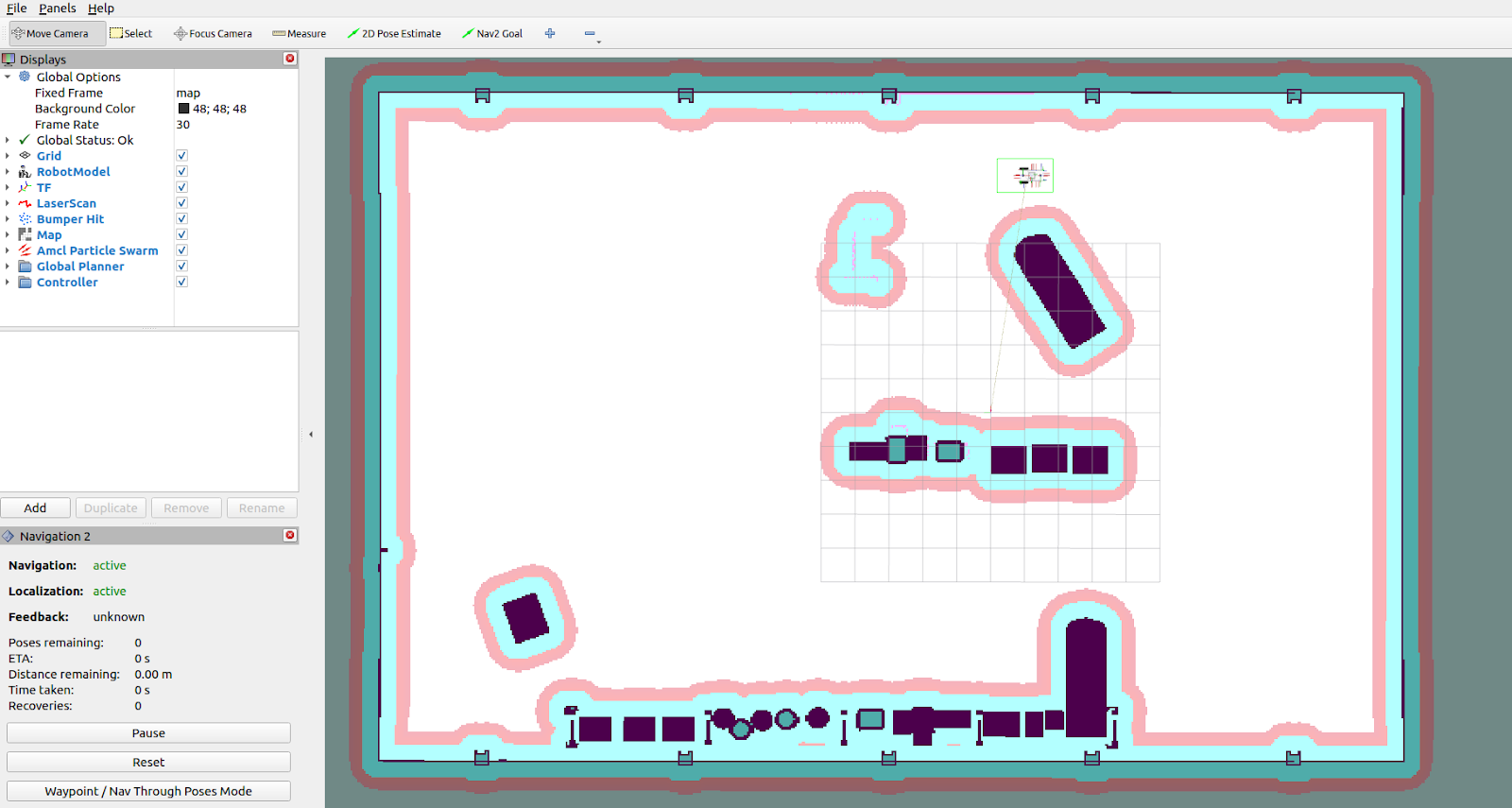Image resolution: width=1512 pixels, height=808 pixels.
Task: Open the File menu
Action: click(x=16, y=9)
